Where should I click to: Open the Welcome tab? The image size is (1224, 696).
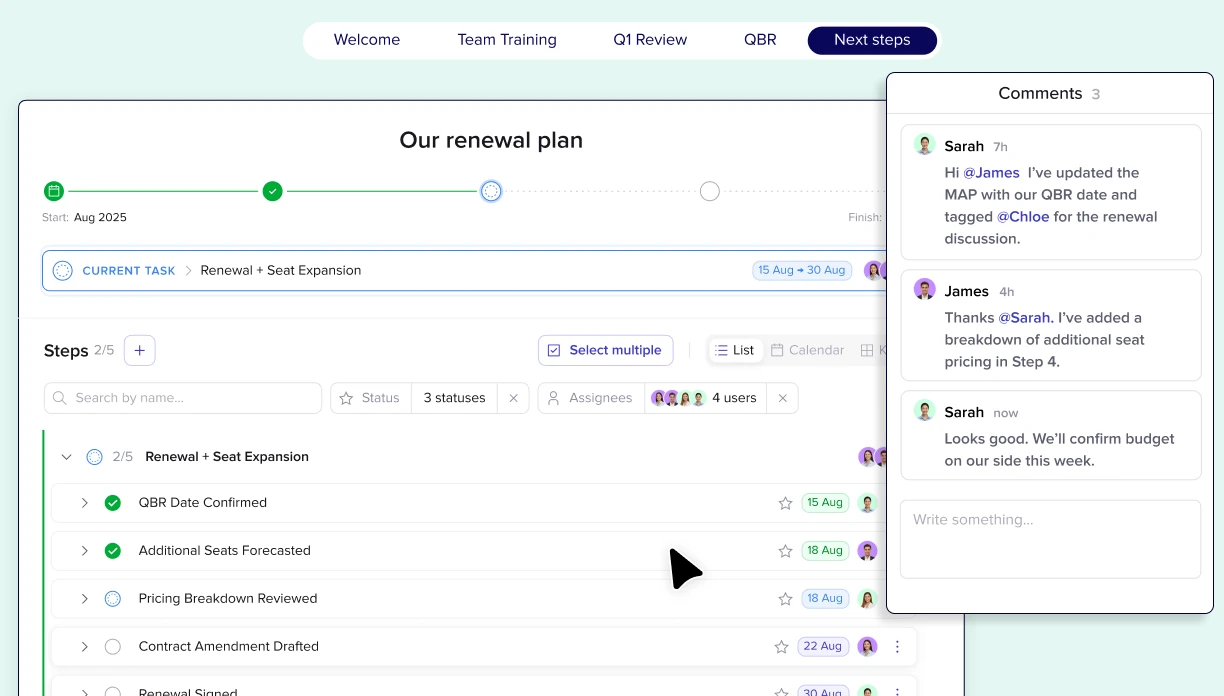(367, 40)
